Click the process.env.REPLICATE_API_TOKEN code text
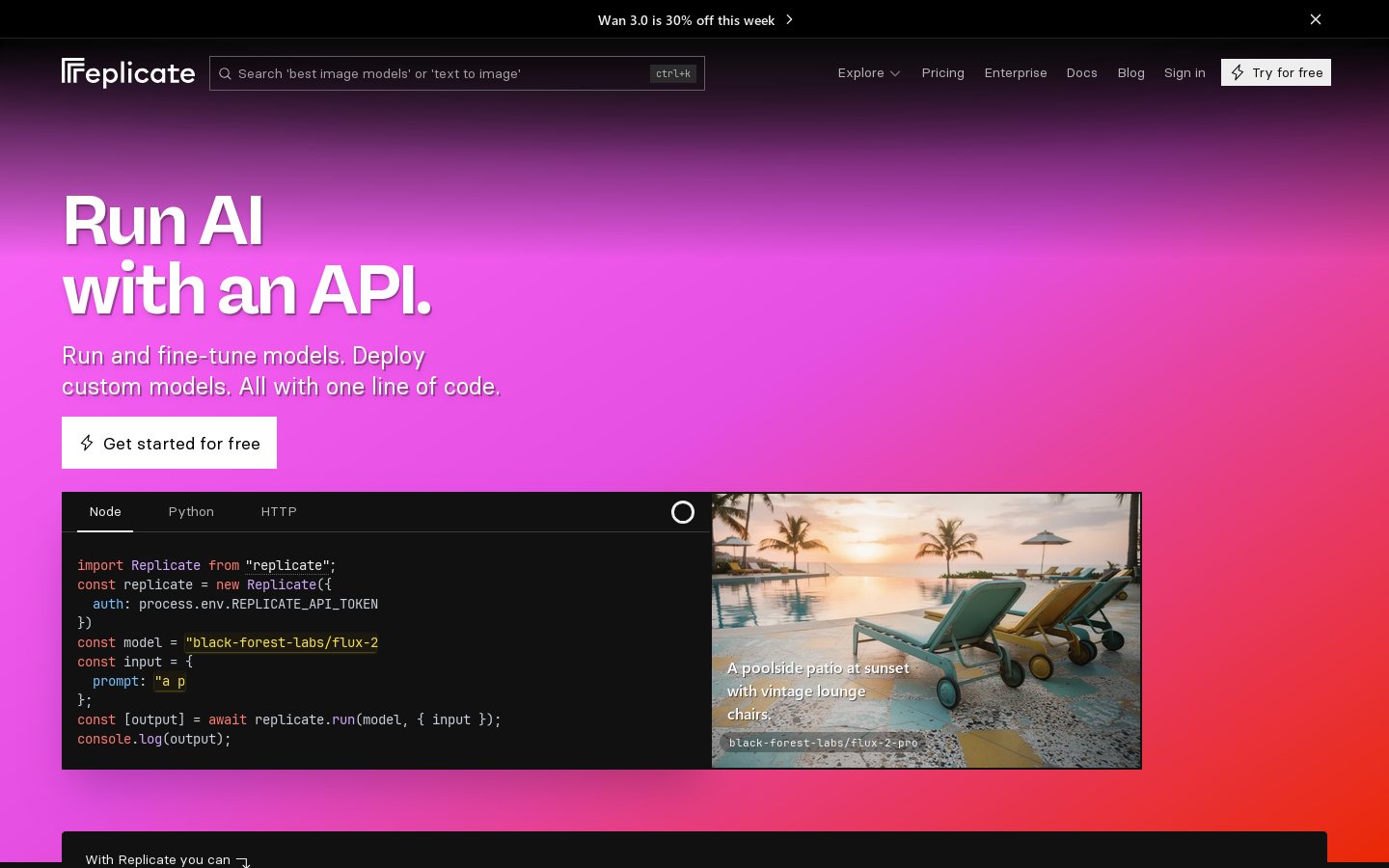Screen dimensions: 1389x868 click(x=259, y=604)
